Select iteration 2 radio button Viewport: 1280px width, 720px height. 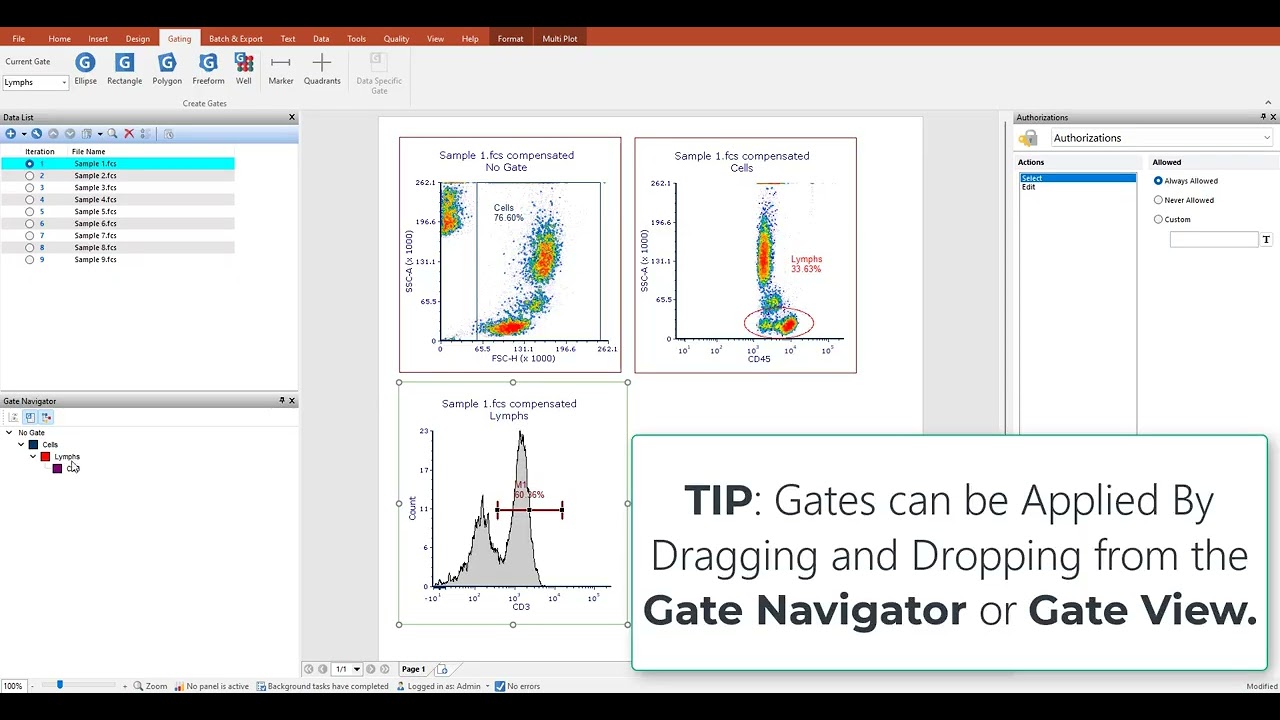point(29,176)
